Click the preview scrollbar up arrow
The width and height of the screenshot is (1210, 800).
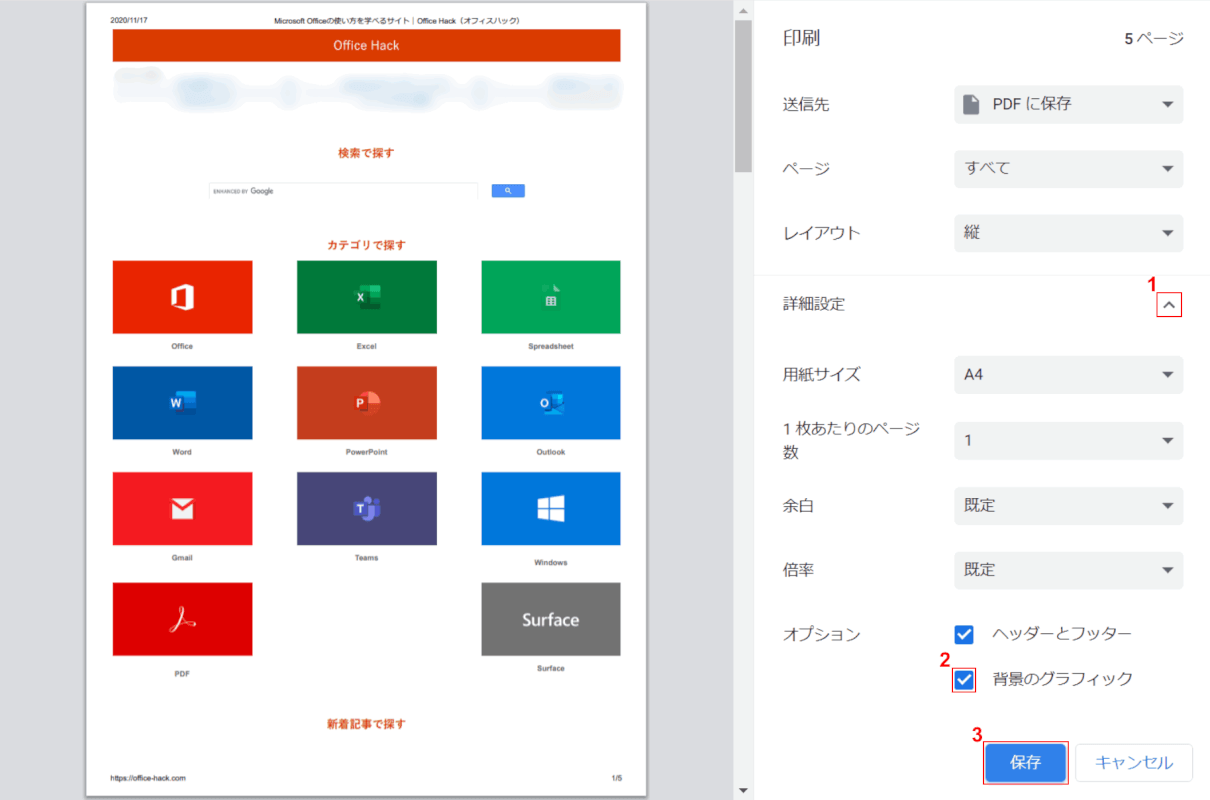tap(743, 10)
